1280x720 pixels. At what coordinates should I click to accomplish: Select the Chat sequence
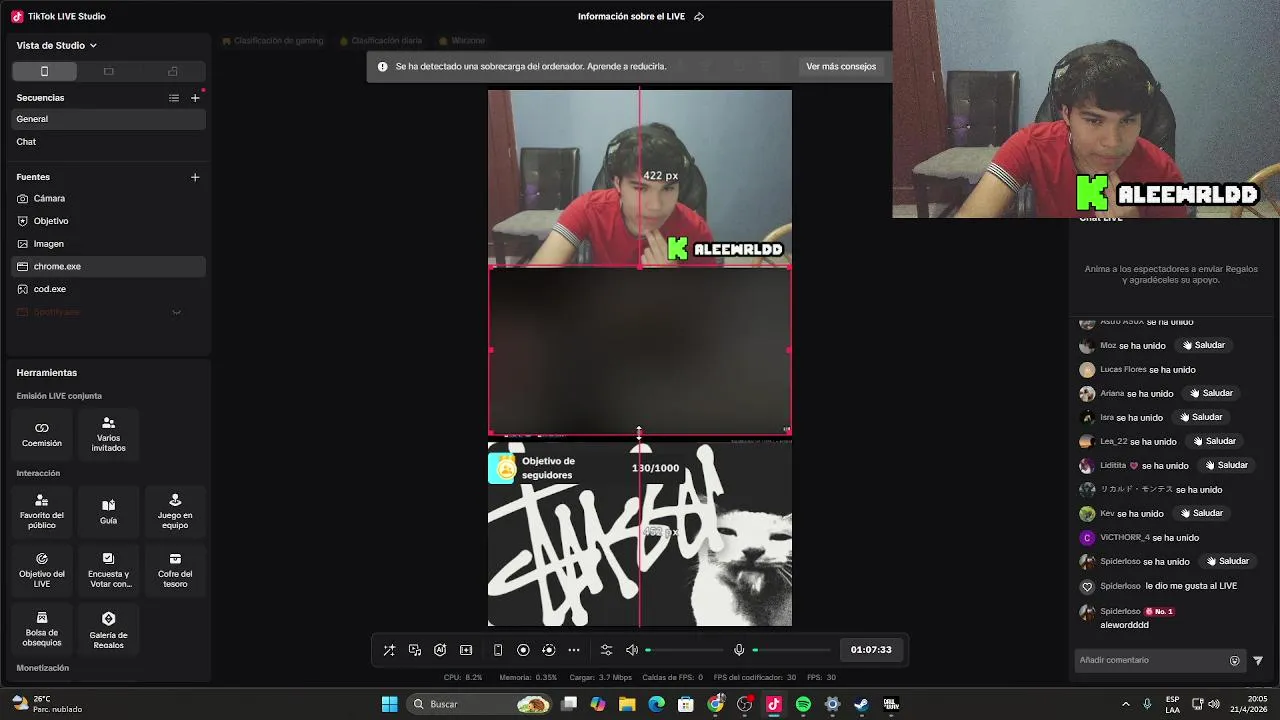click(108, 142)
